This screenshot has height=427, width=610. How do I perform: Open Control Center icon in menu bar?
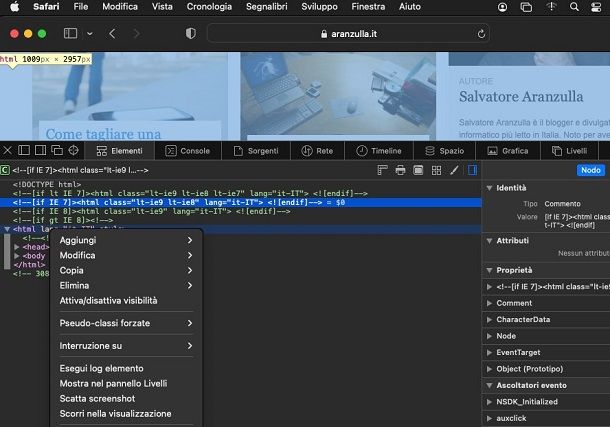coord(596,7)
